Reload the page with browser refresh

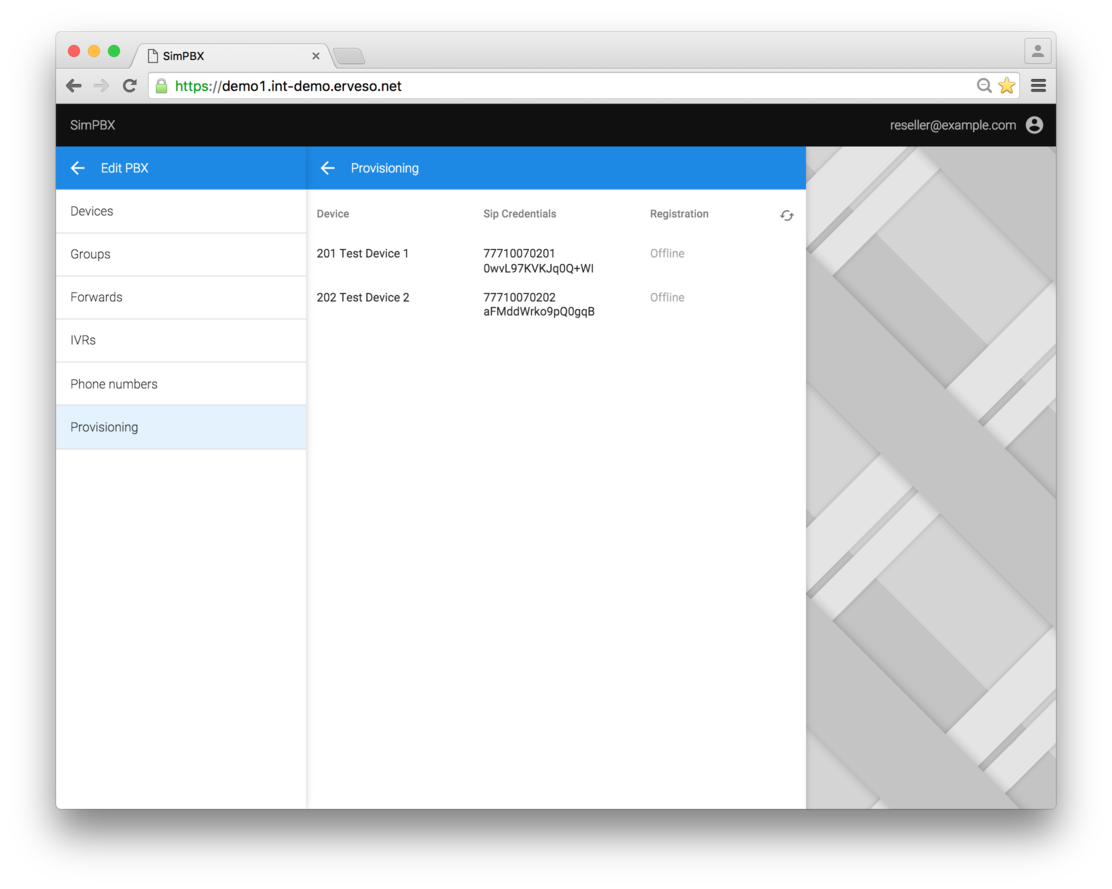(130, 86)
